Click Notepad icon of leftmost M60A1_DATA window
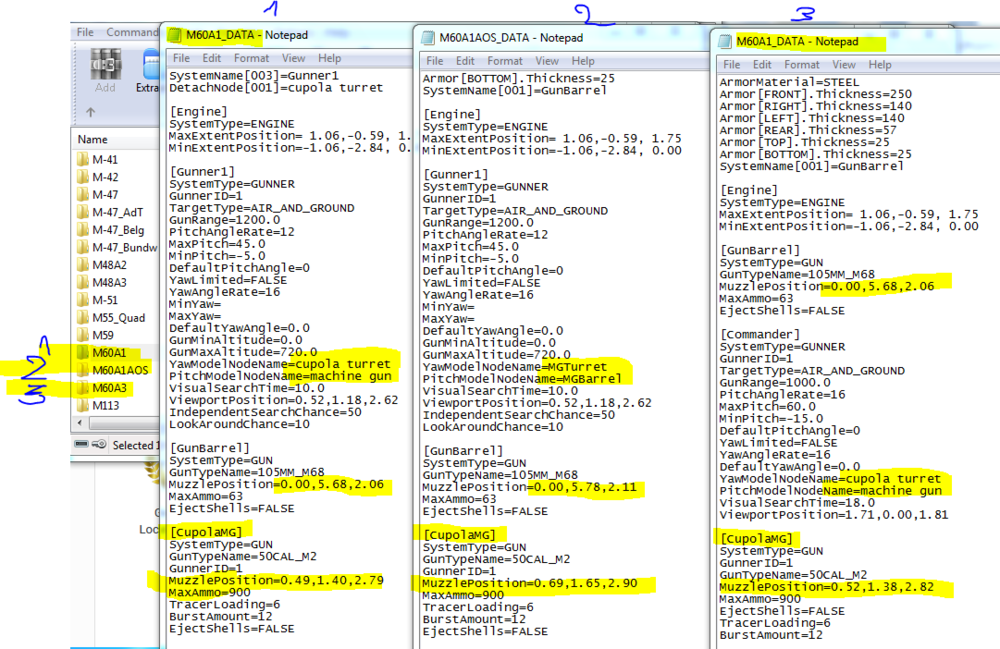1000x649 pixels. tap(175, 35)
